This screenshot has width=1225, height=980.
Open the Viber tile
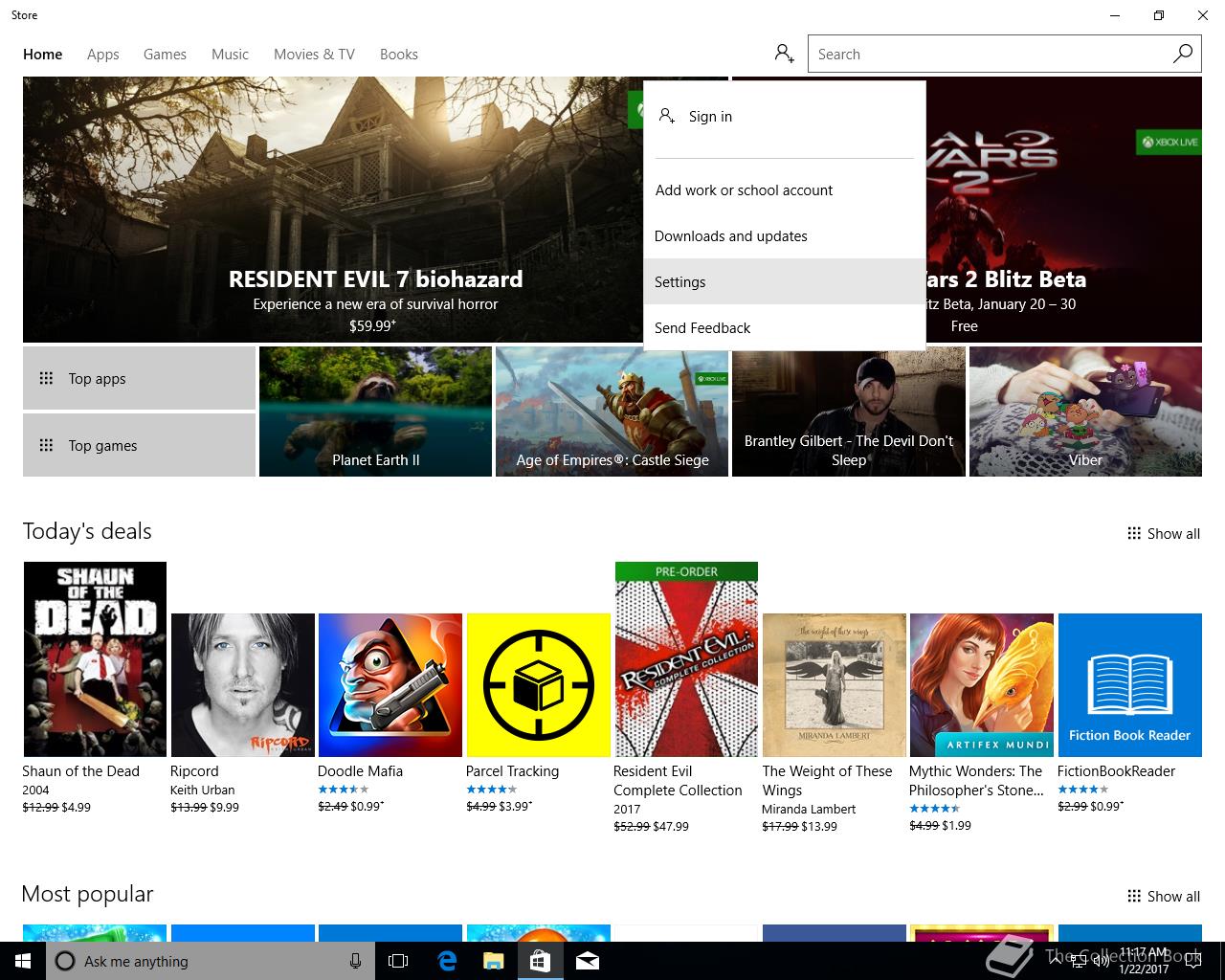[x=1085, y=412]
